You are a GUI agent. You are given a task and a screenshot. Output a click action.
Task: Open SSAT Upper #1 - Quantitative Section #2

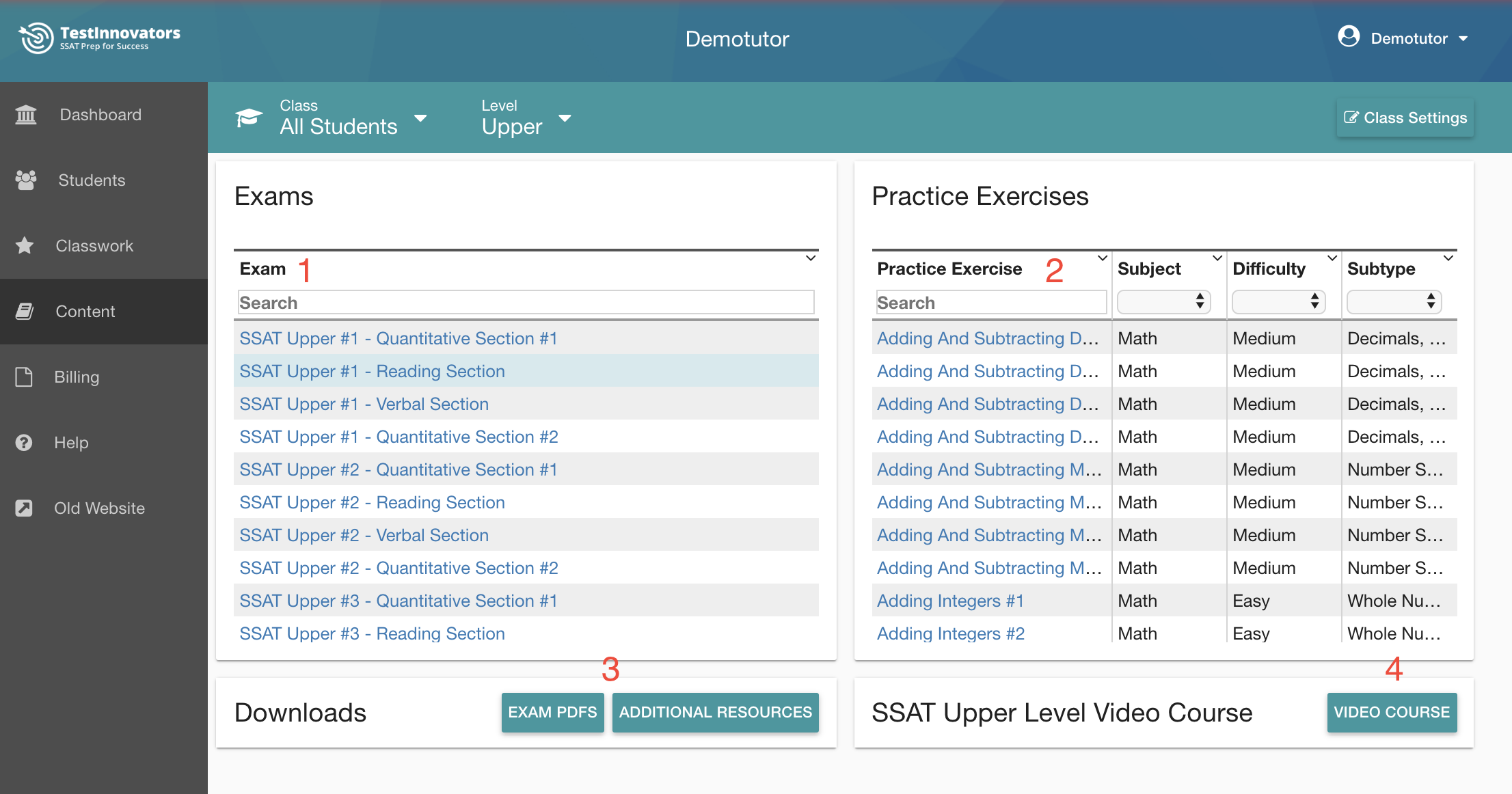399,437
